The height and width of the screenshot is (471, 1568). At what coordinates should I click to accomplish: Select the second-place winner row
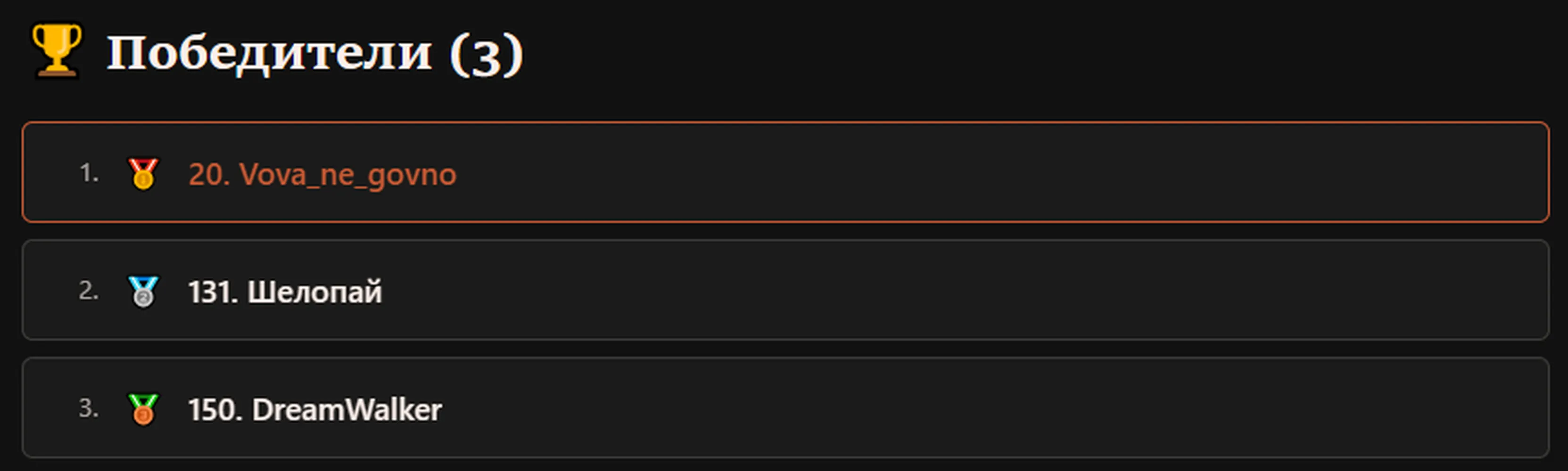[785, 290]
